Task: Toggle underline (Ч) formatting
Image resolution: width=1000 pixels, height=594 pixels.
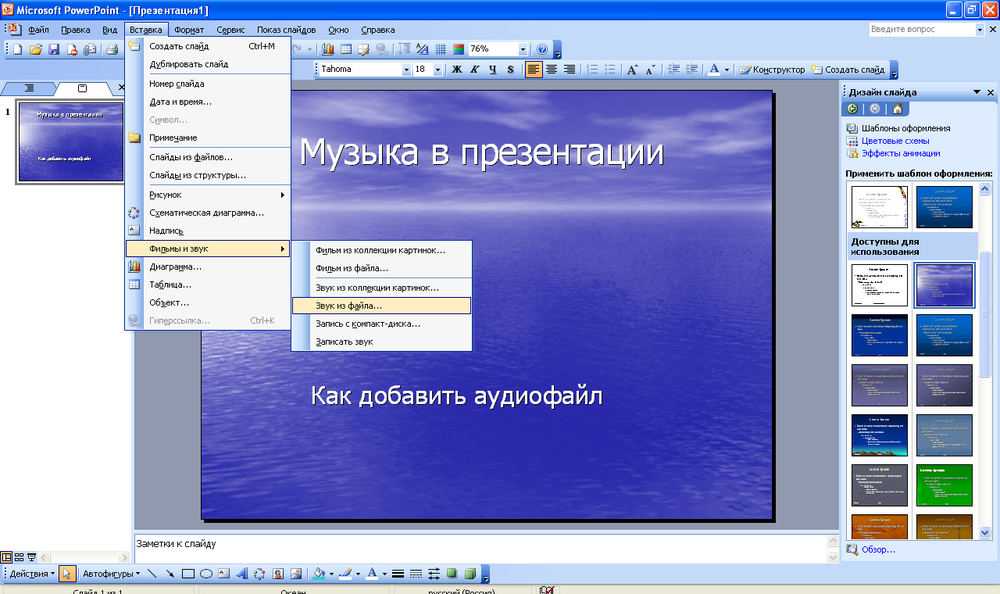Action: (492, 70)
